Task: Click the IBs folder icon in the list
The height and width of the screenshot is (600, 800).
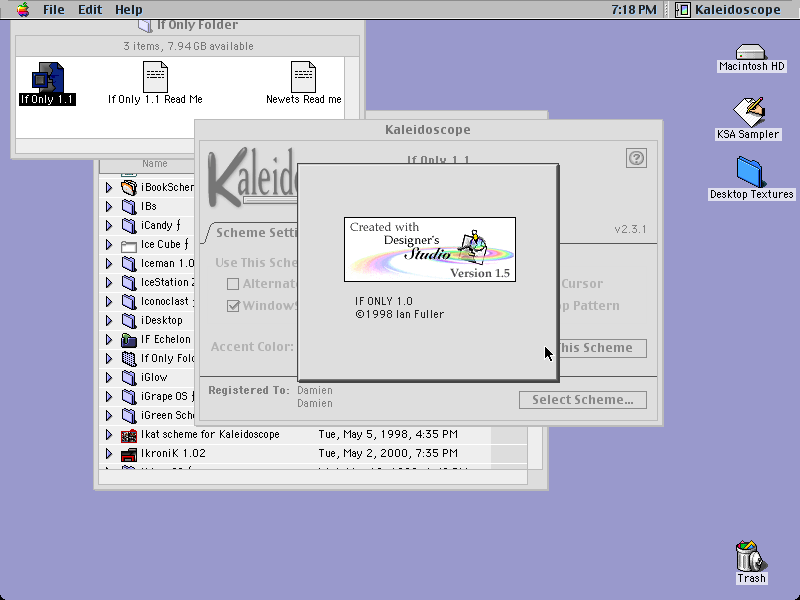Action: [129, 206]
